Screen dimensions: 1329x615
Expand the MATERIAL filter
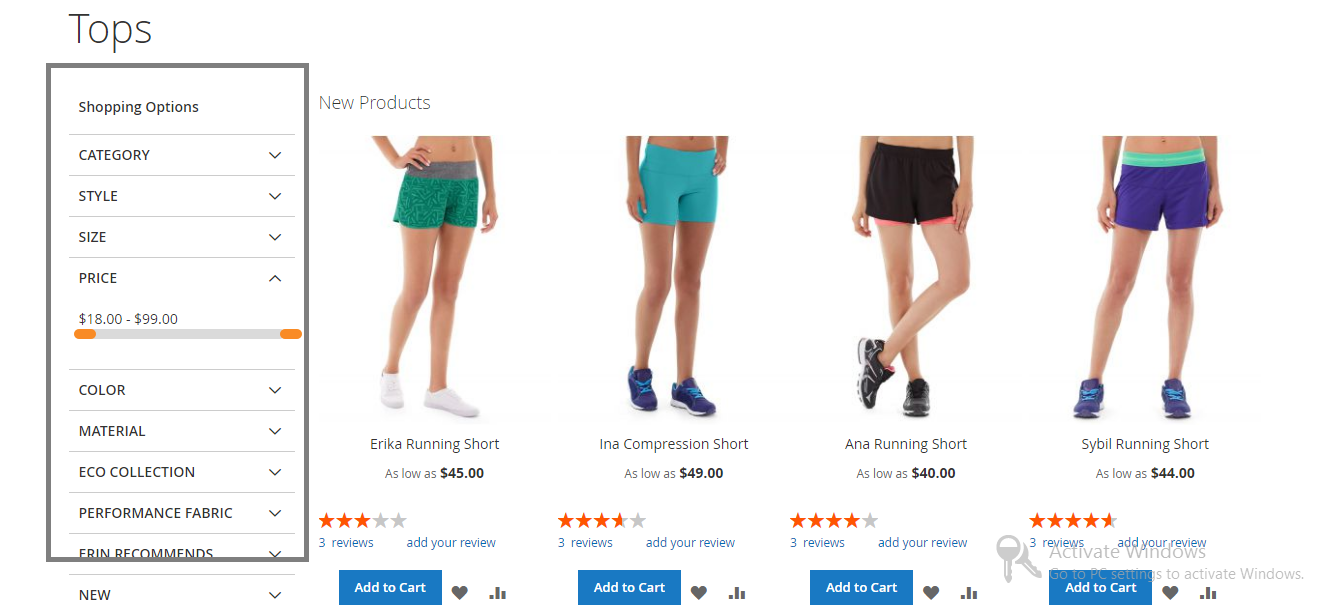pos(182,431)
